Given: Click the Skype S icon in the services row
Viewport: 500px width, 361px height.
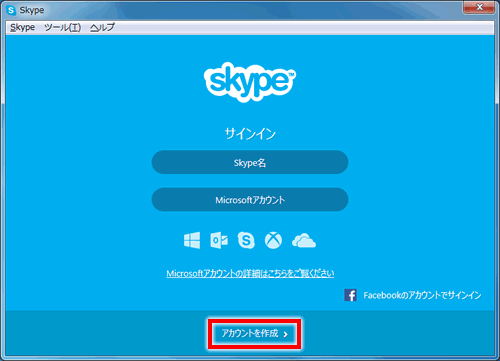Looking at the screenshot, I should (x=246, y=240).
